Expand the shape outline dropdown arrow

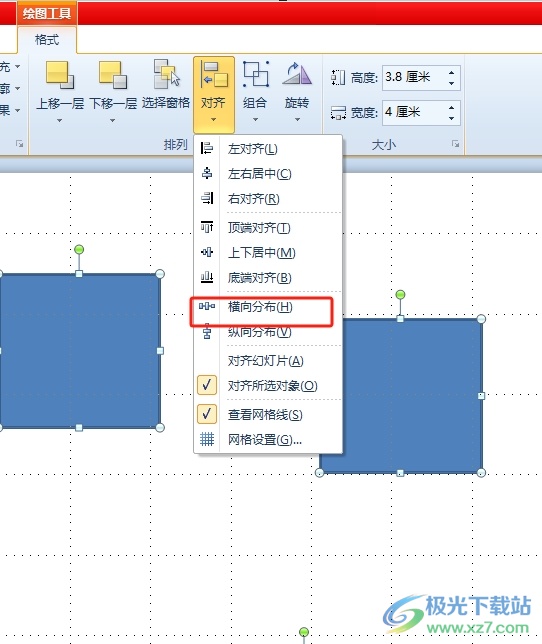(18, 88)
